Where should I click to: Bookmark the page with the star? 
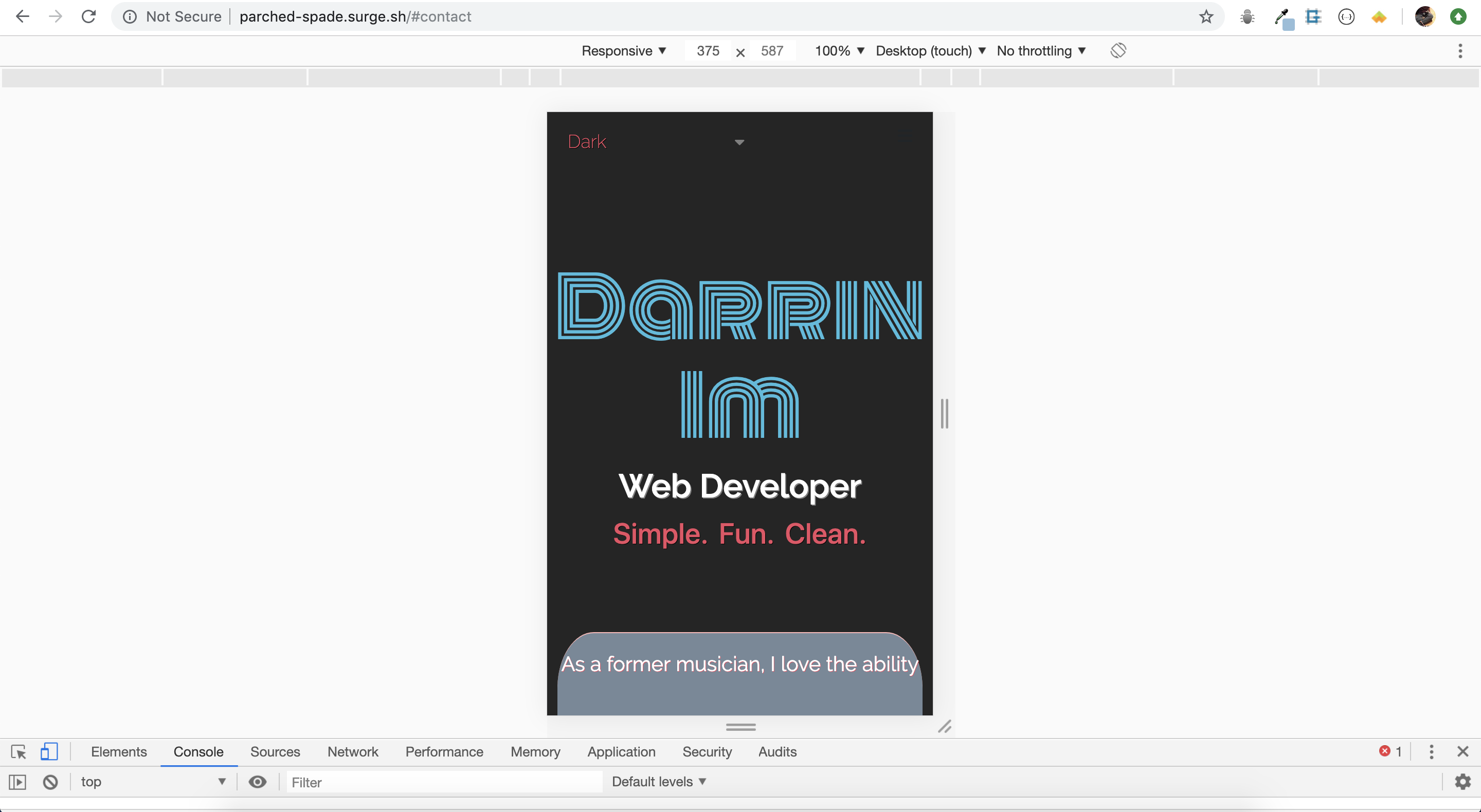1205,16
